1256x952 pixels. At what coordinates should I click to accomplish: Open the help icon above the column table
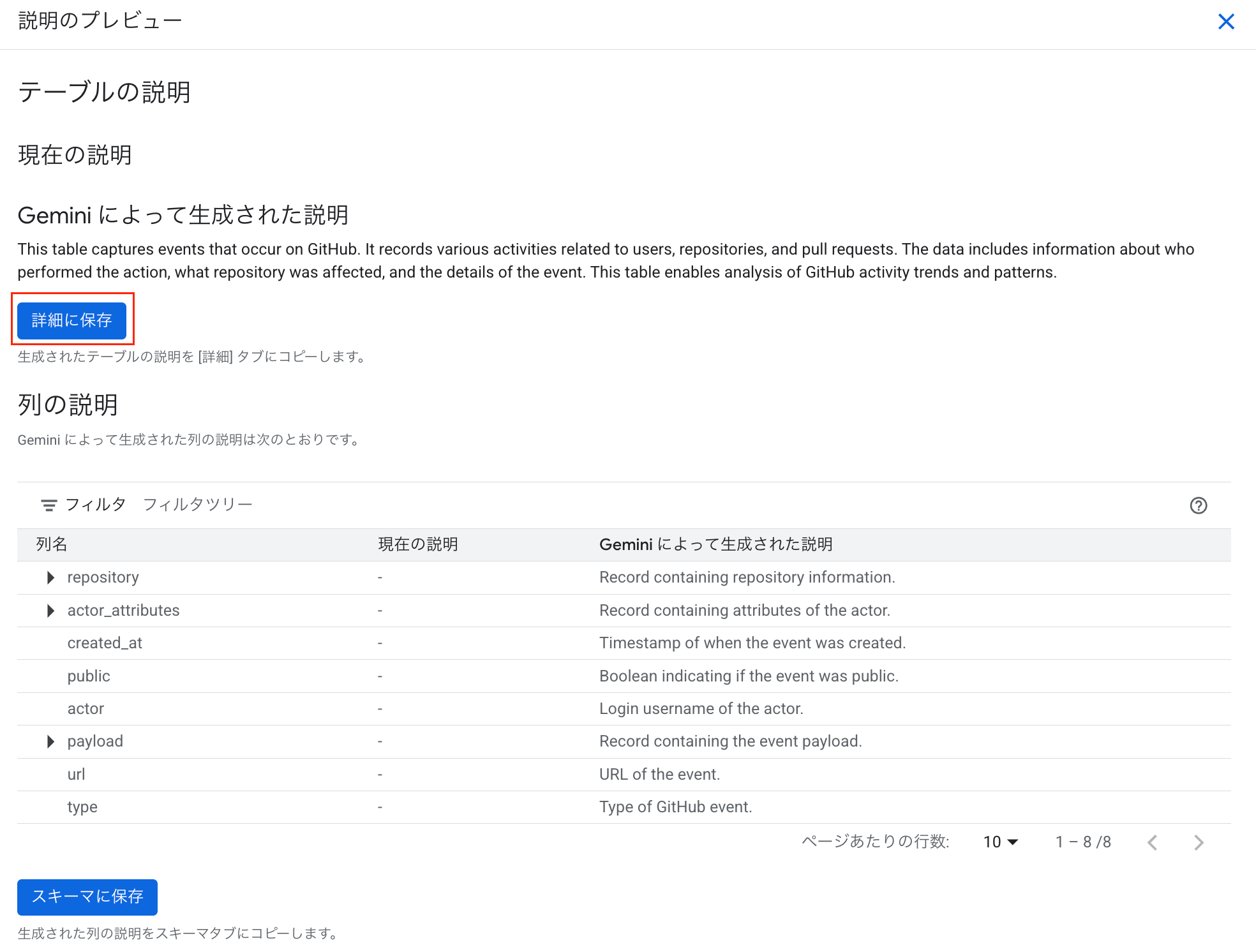(1199, 505)
